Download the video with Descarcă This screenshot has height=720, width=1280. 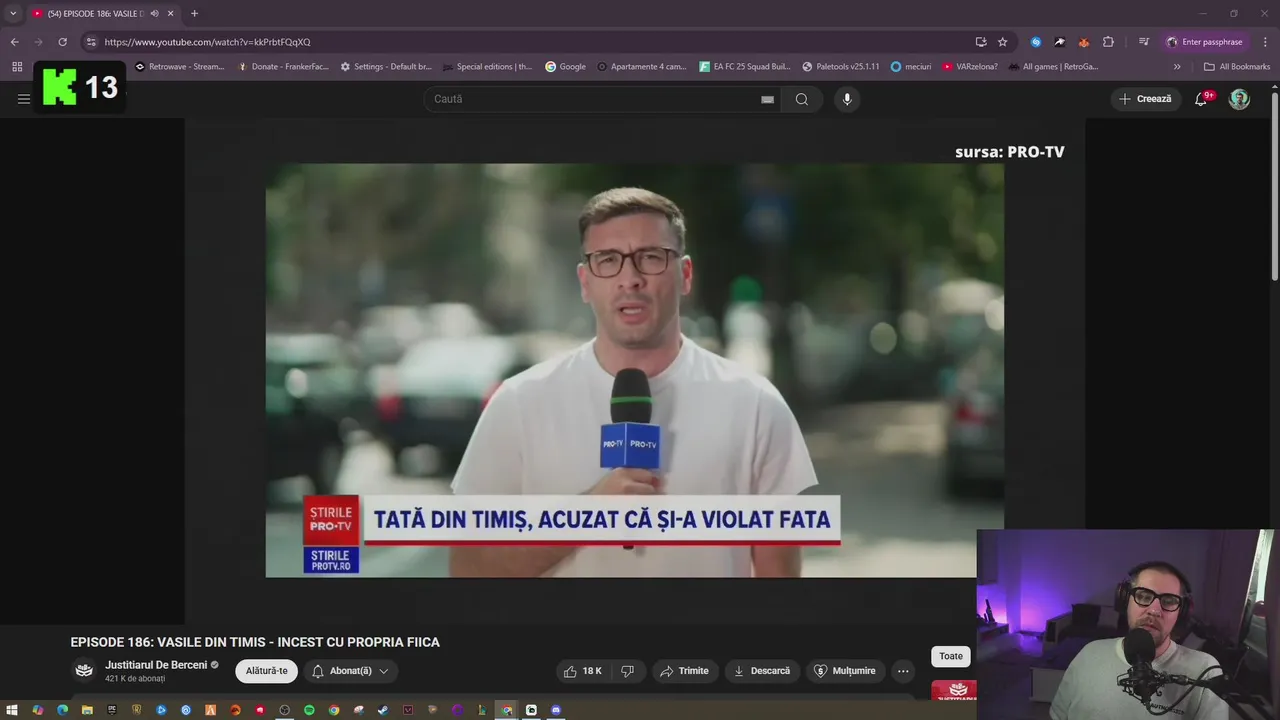[762, 671]
